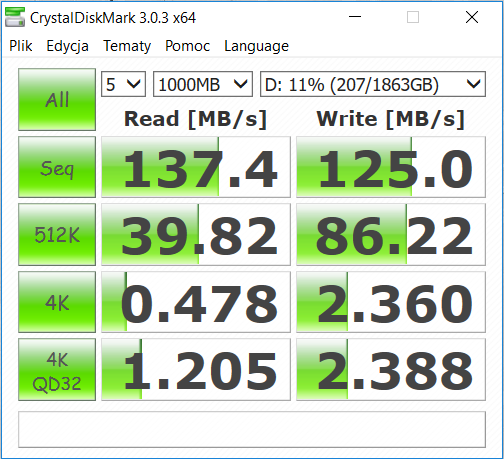Open the Pomoc menu

[x=187, y=46]
